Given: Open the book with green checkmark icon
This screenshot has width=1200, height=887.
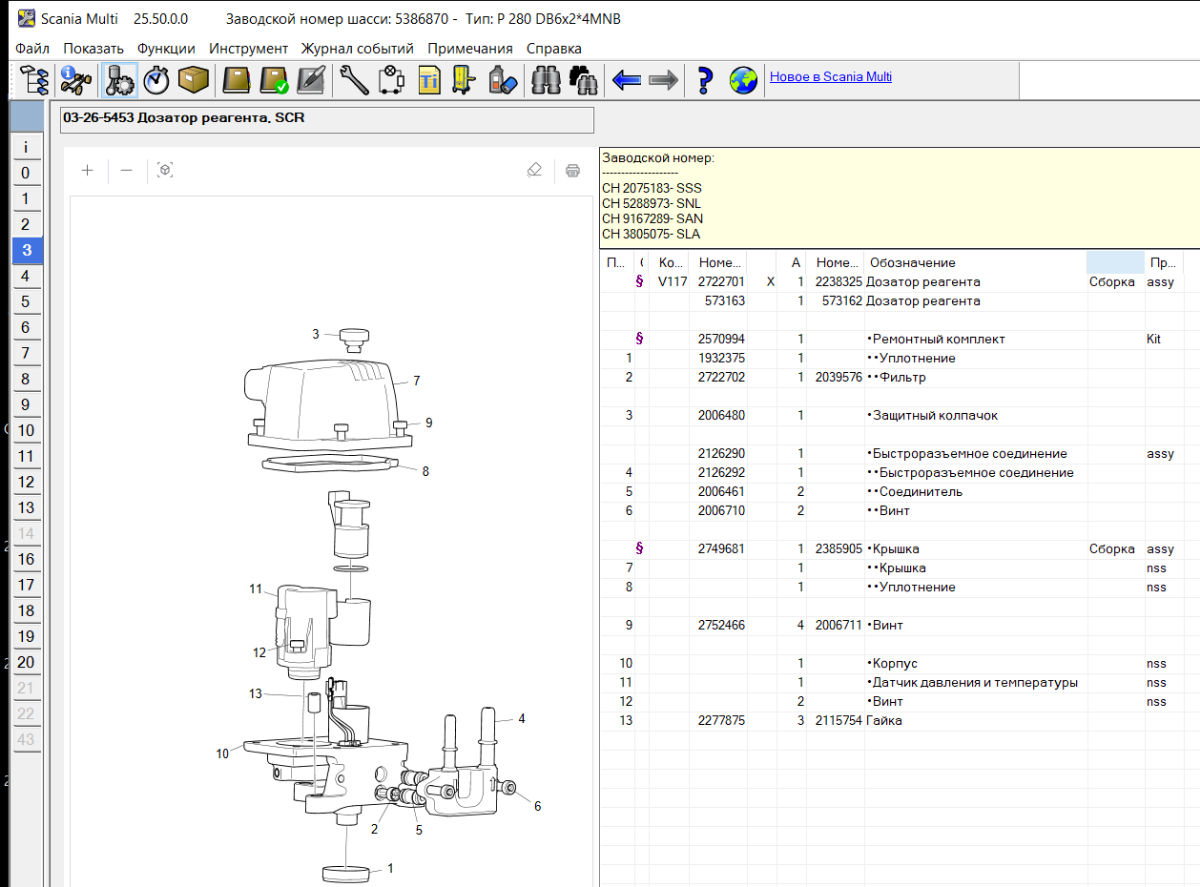Looking at the screenshot, I should click(274, 79).
